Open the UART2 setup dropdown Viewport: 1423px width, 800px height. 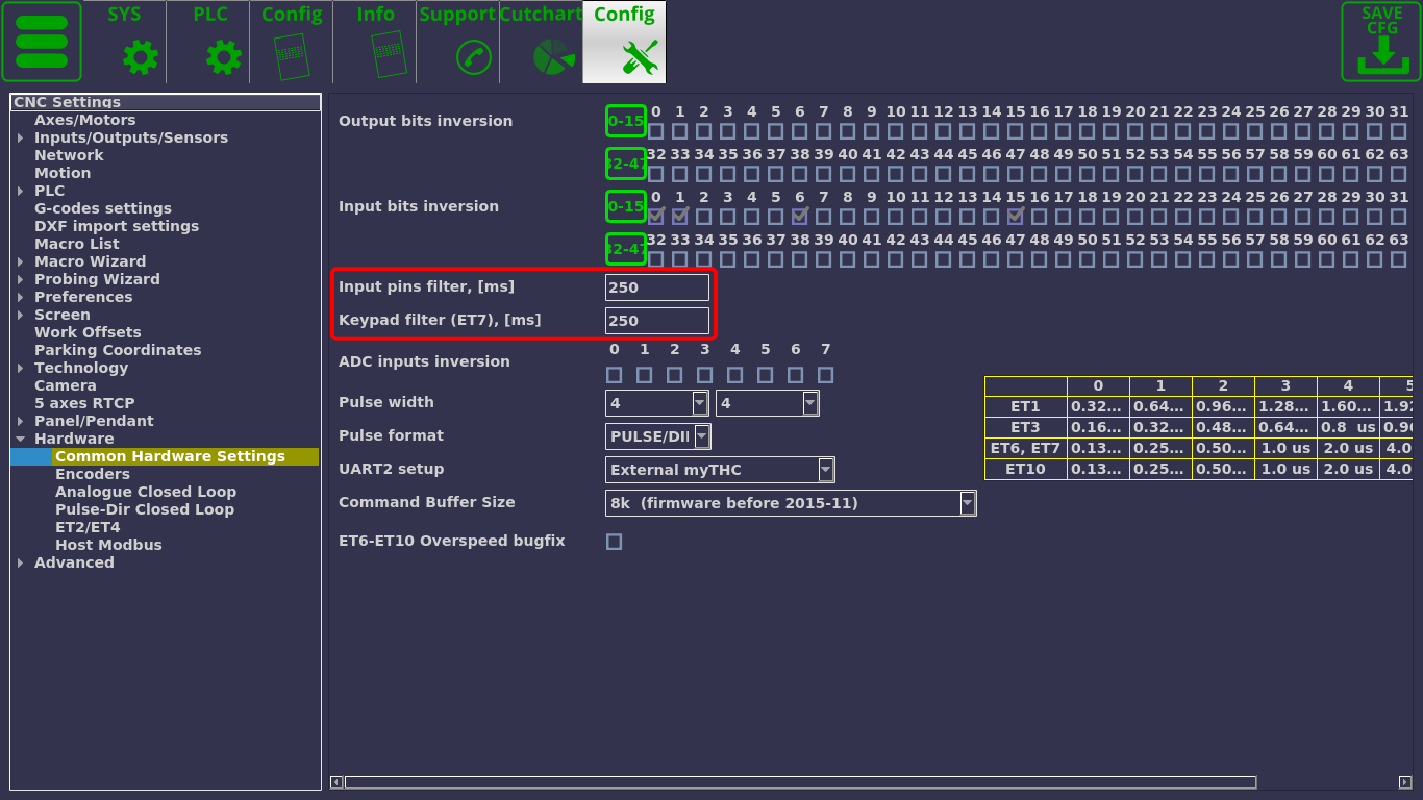(x=825, y=470)
